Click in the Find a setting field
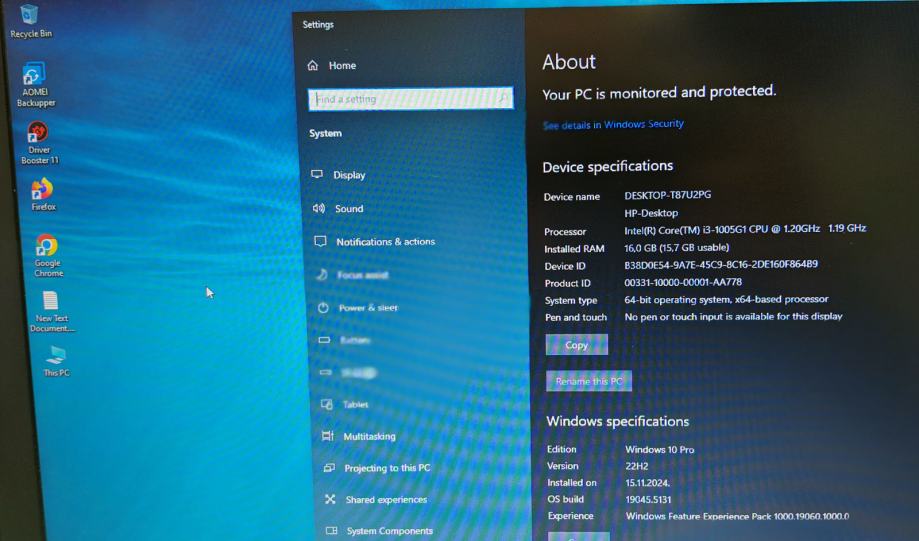This screenshot has width=919, height=541. (x=410, y=98)
